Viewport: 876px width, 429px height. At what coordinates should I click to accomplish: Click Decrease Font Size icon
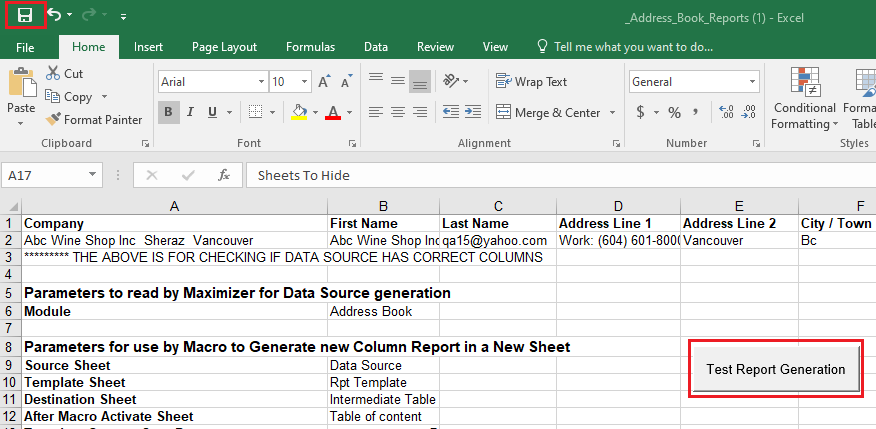click(x=347, y=82)
